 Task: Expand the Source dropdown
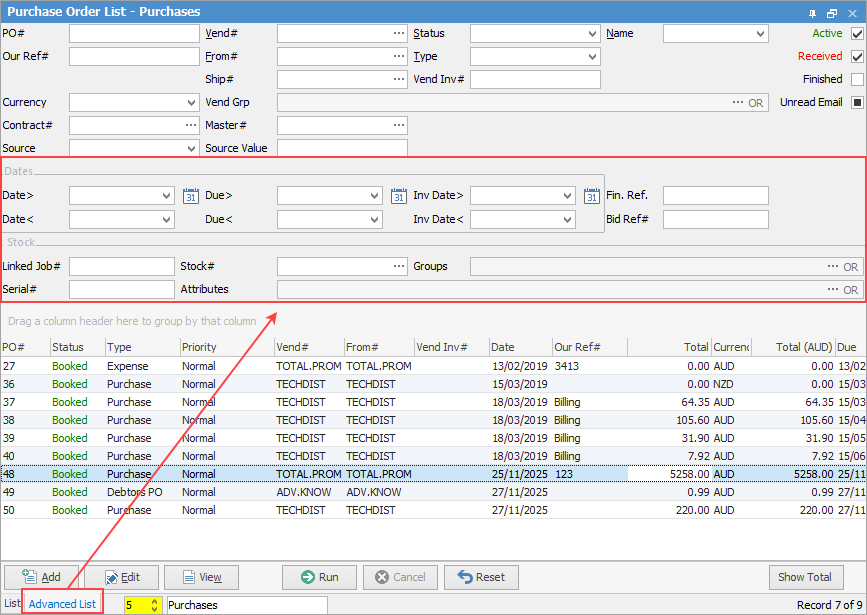coord(191,148)
